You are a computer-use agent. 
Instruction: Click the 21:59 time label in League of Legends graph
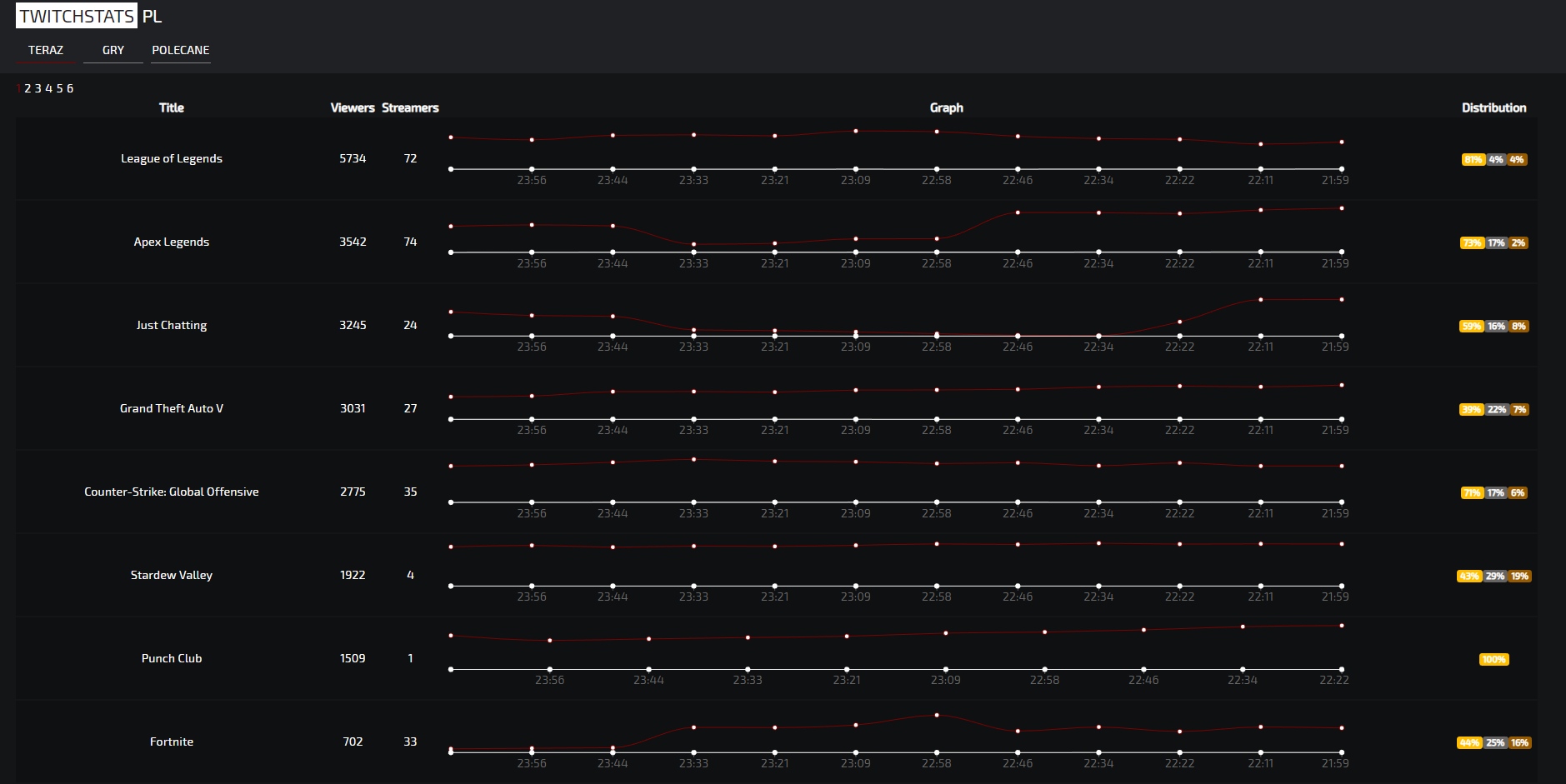[1335, 180]
